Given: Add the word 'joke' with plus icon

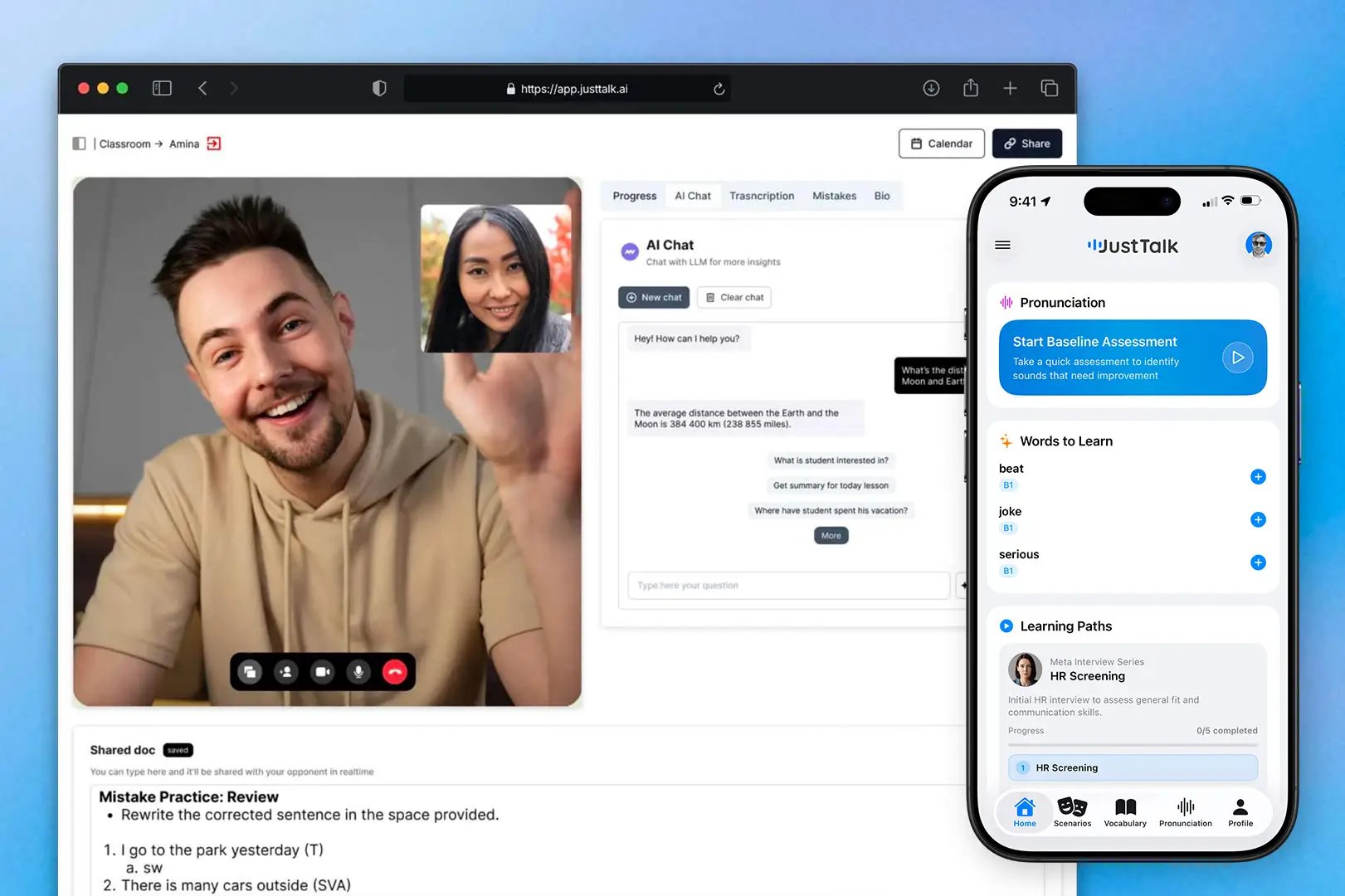Looking at the screenshot, I should click(1258, 519).
